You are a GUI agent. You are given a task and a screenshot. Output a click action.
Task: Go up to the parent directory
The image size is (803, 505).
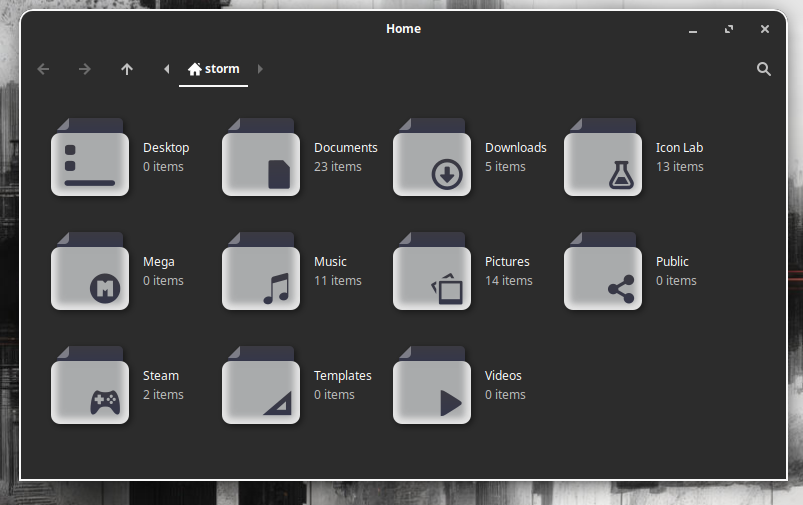[127, 69]
